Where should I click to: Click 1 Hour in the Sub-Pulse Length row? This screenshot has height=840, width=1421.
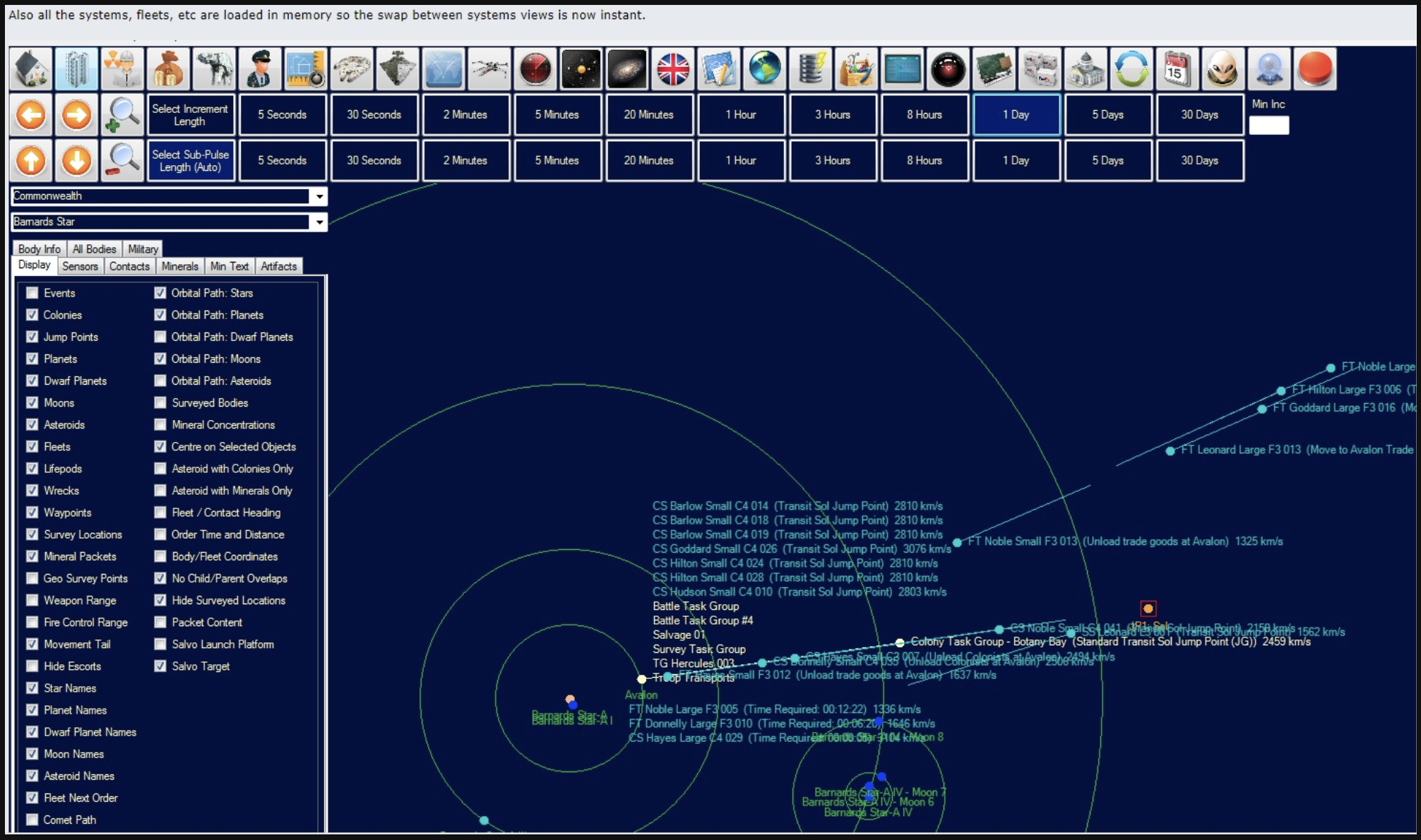(x=741, y=160)
